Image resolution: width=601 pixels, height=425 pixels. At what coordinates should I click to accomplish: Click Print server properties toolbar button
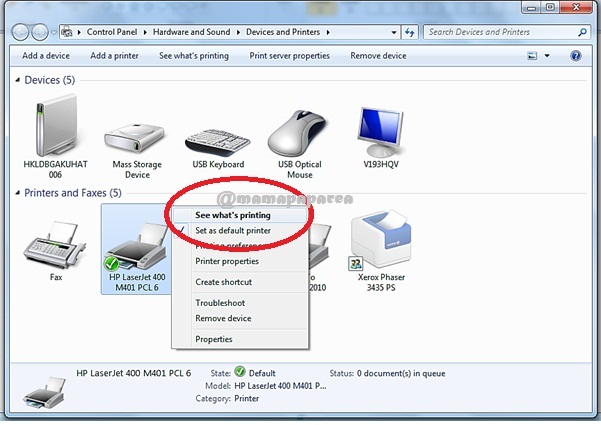point(289,56)
